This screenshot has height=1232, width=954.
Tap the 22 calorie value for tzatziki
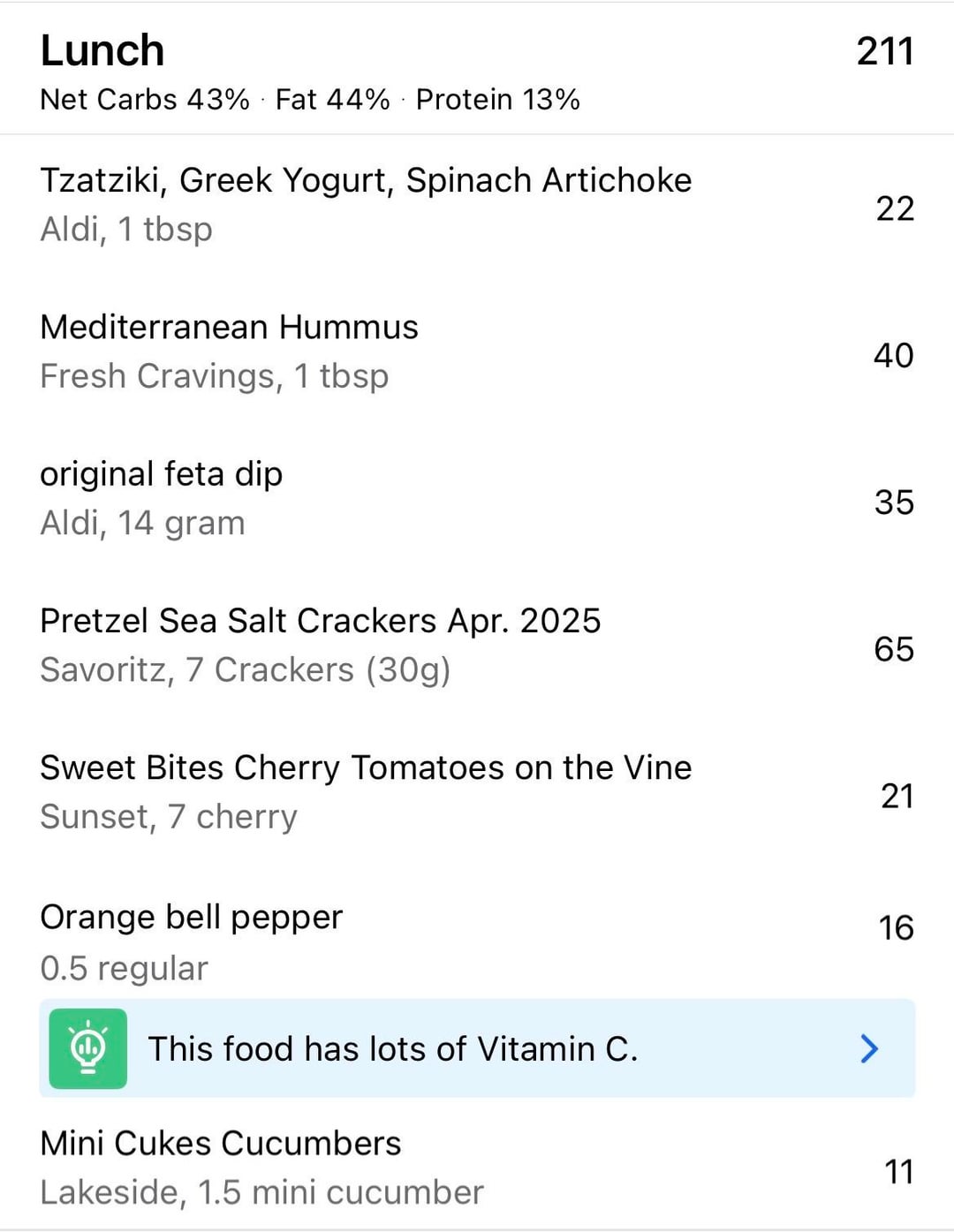pos(894,208)
